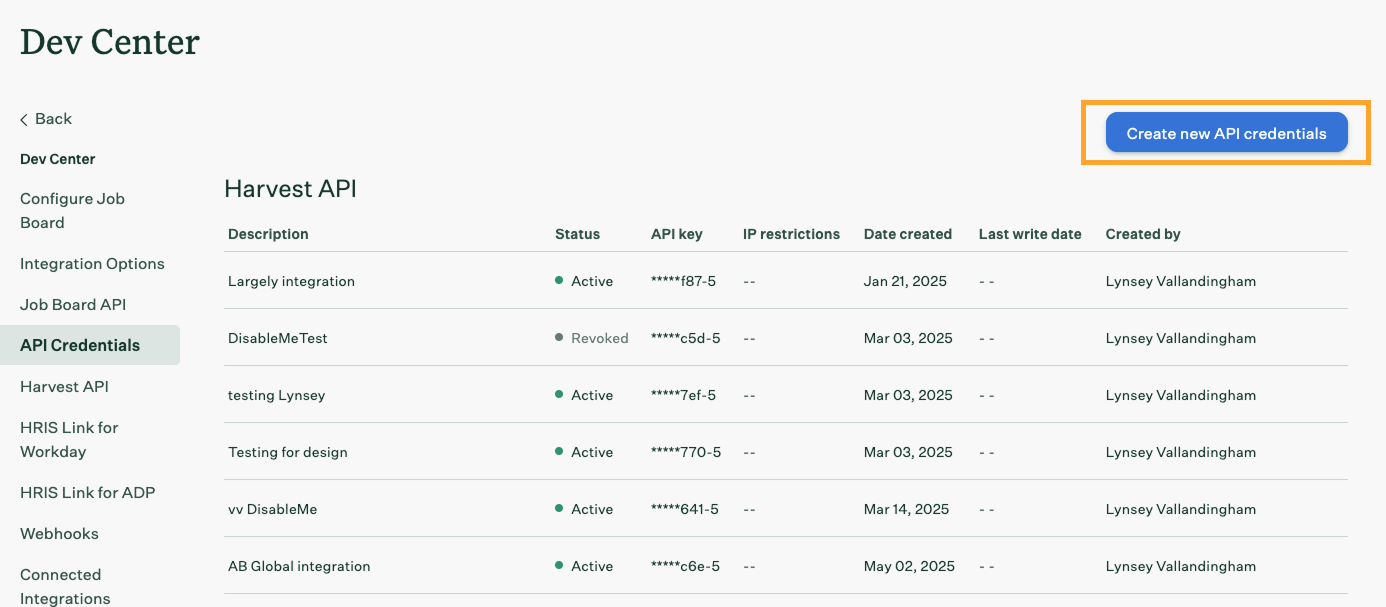Open the testing Lynsey credential
1386x607 pixels.
pyautogui.click(x=276, y=396)
